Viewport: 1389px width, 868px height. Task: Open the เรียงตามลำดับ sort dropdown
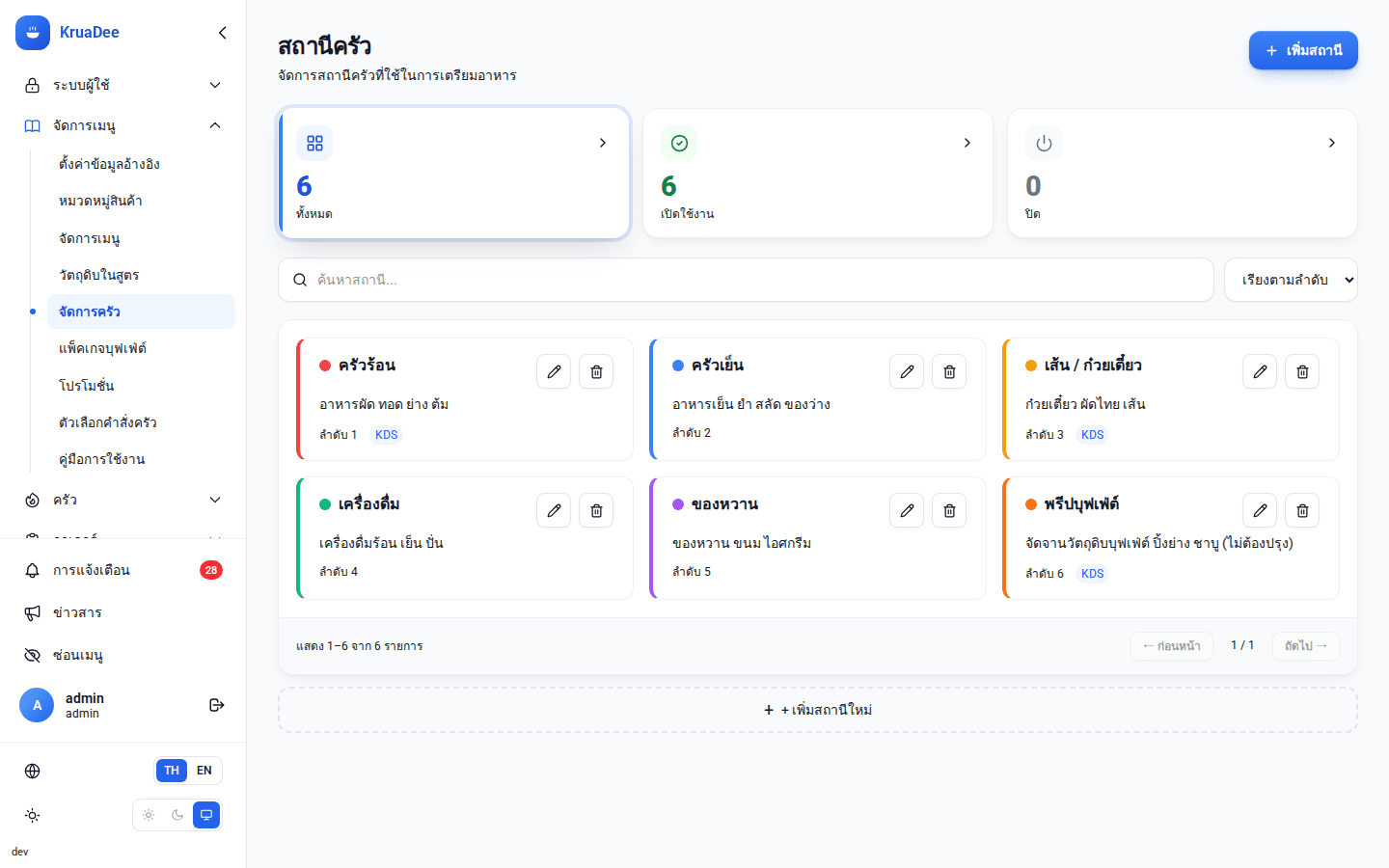[x=1291, y=280]
